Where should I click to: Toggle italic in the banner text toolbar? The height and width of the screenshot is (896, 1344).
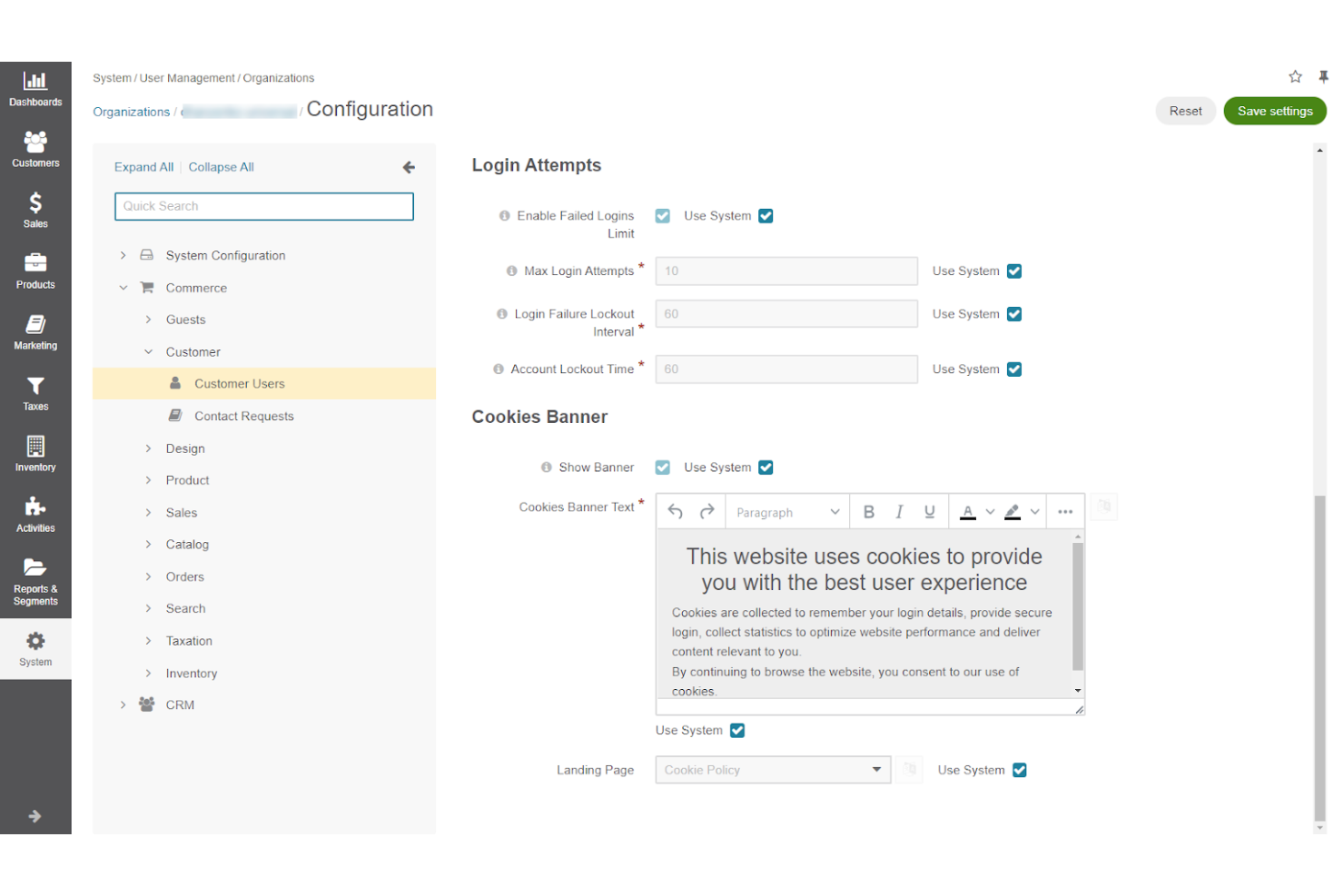coord(899,511)
